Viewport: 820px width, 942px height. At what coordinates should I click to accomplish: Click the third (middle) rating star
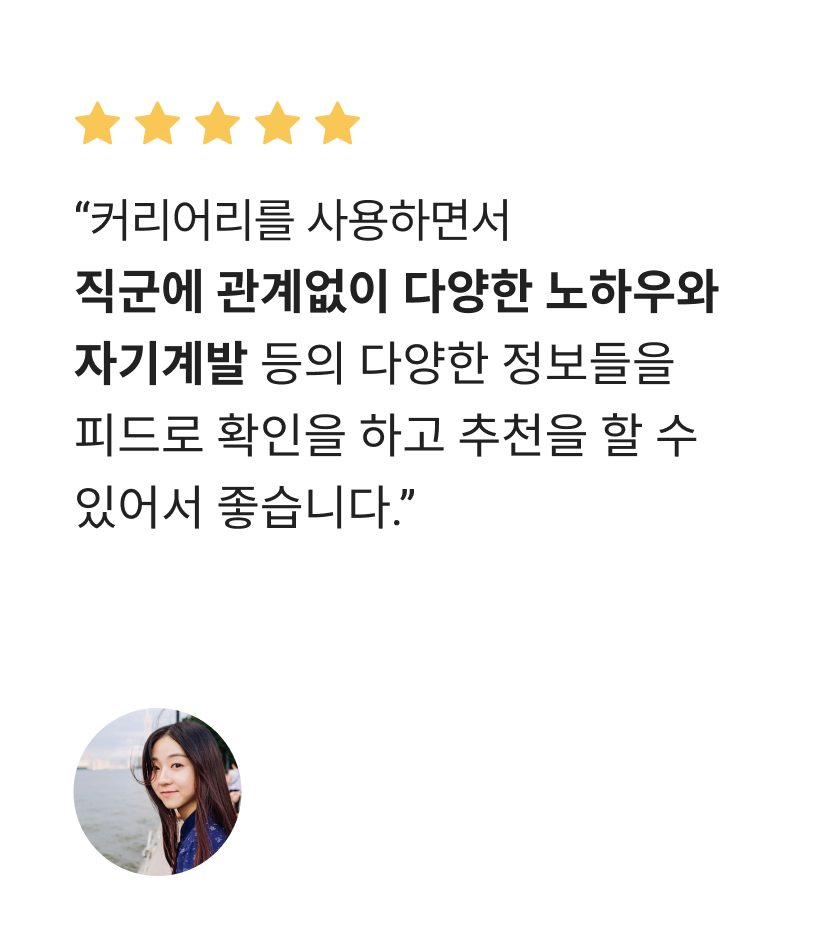pyautogui.click(x=217, y=123)
